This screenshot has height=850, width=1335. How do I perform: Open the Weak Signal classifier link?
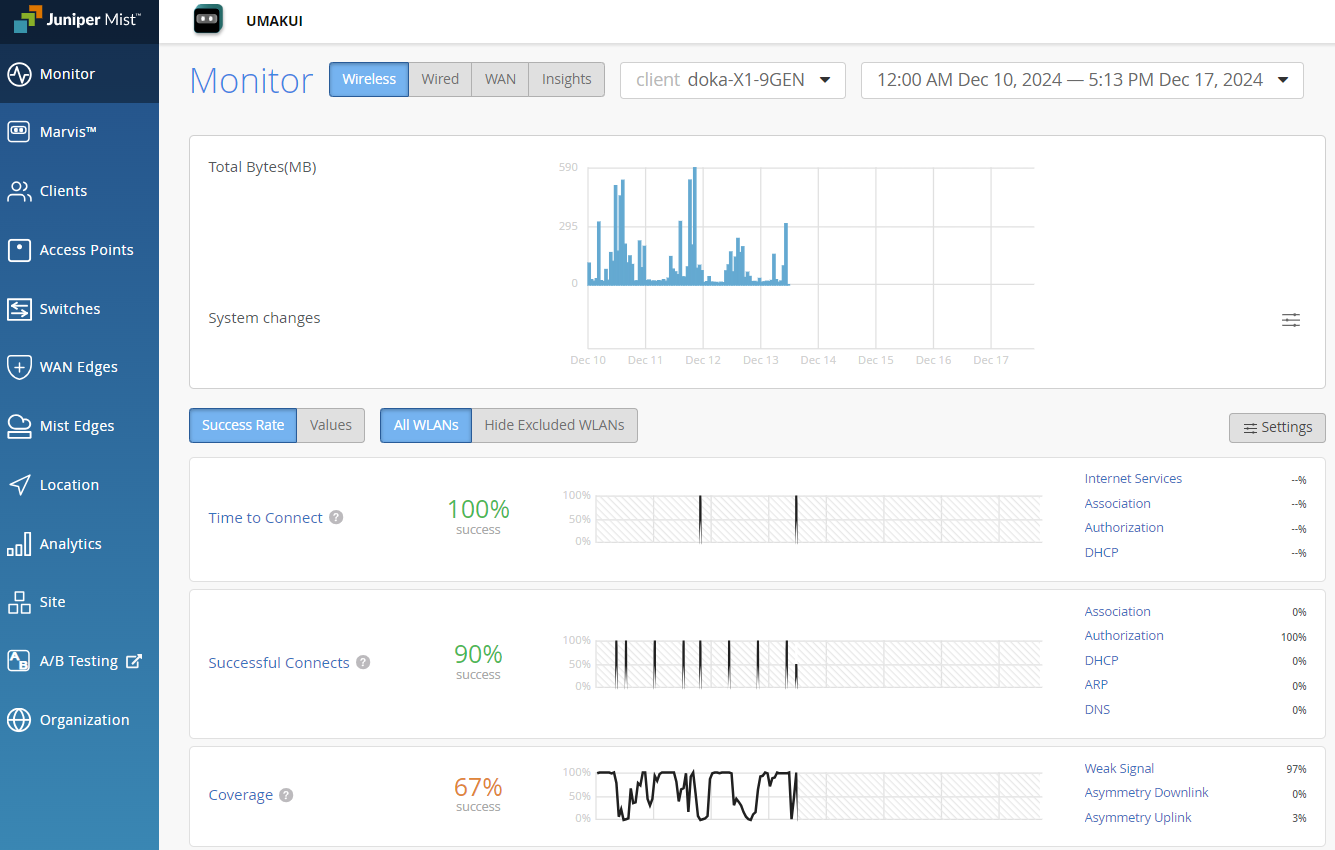pos(1119,769)
